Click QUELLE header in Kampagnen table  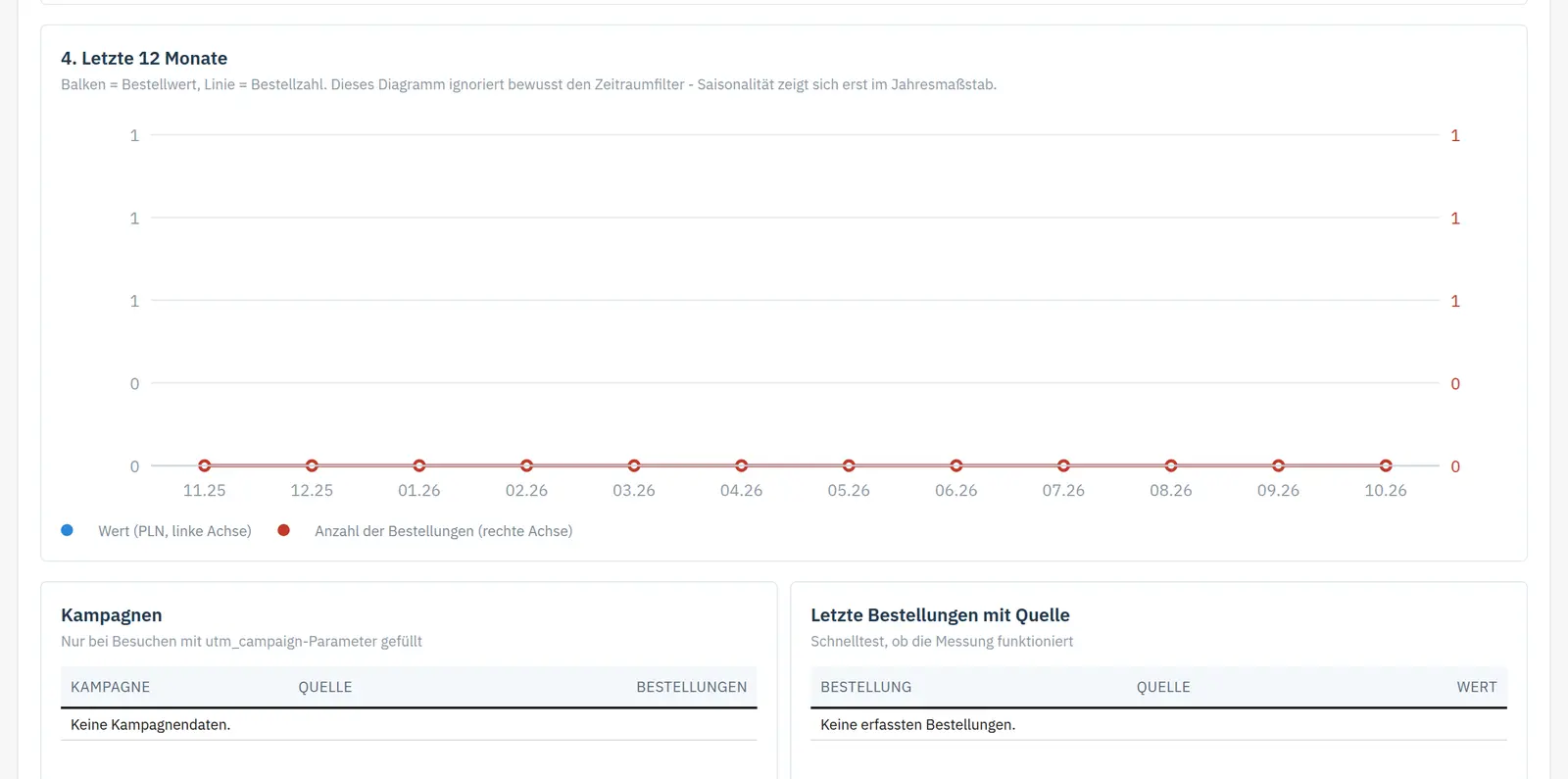(x=325, y=687)
